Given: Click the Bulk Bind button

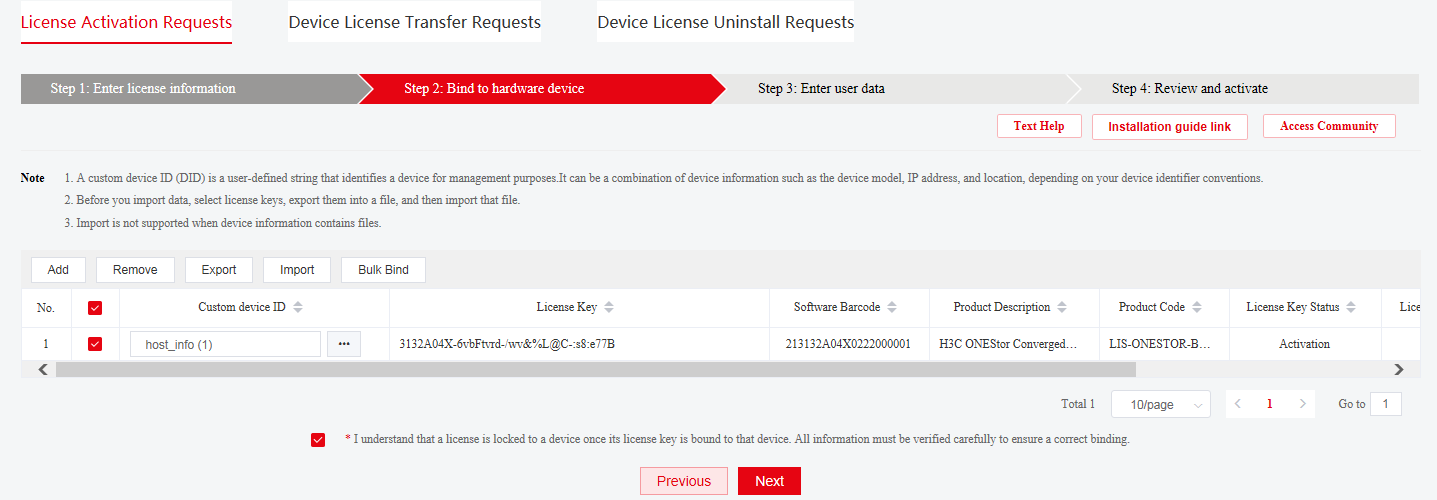Looking at the screenshot, I should [383, 270].
